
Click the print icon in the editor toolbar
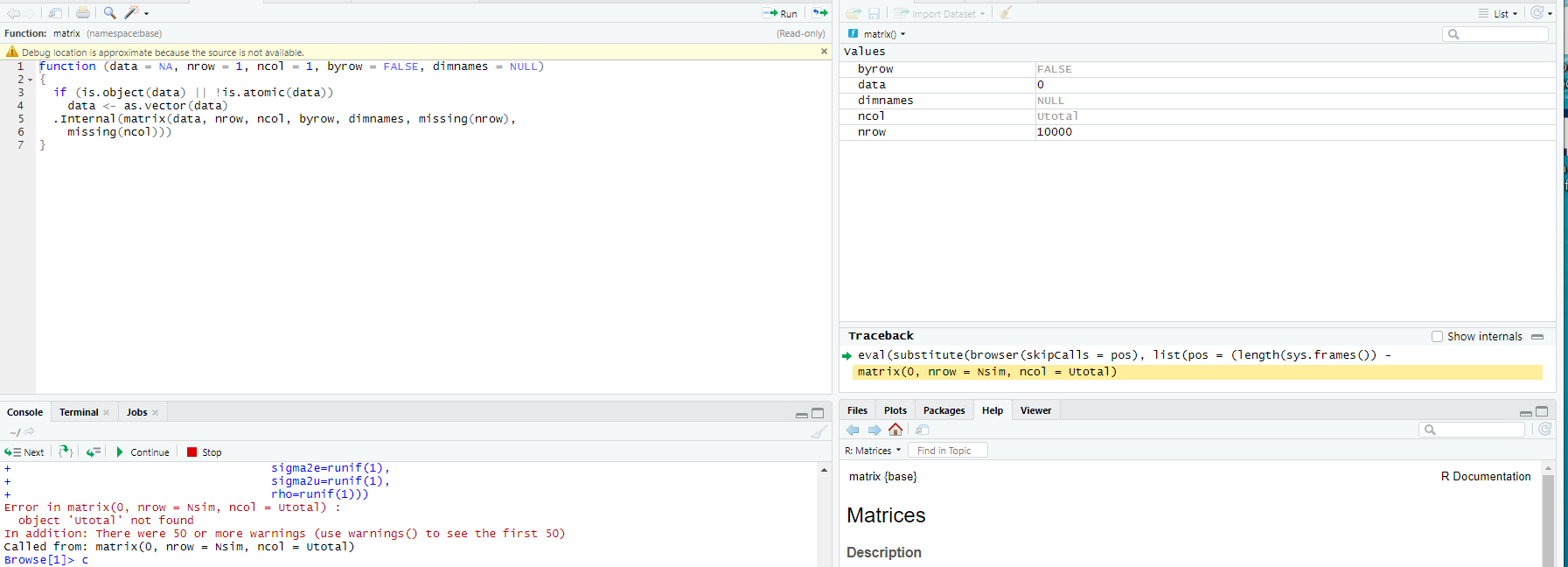82,13
